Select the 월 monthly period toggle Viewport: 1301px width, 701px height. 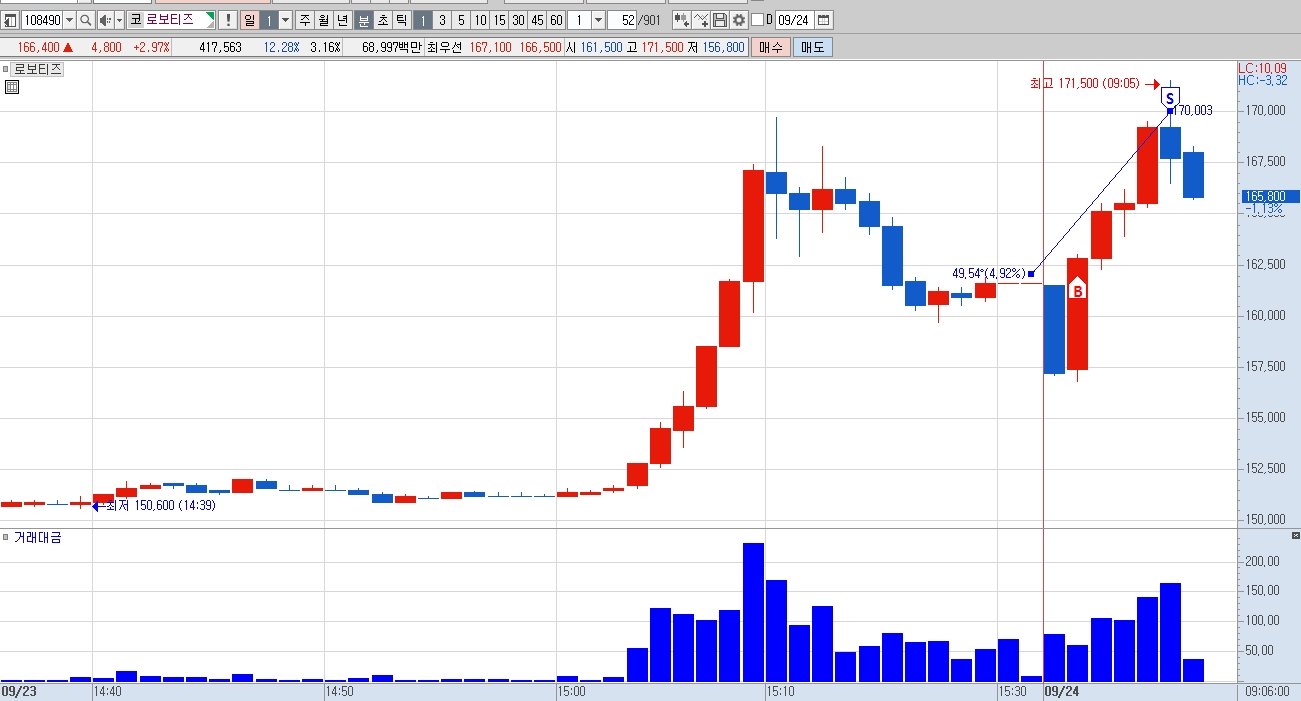click(x=324, y=20)
